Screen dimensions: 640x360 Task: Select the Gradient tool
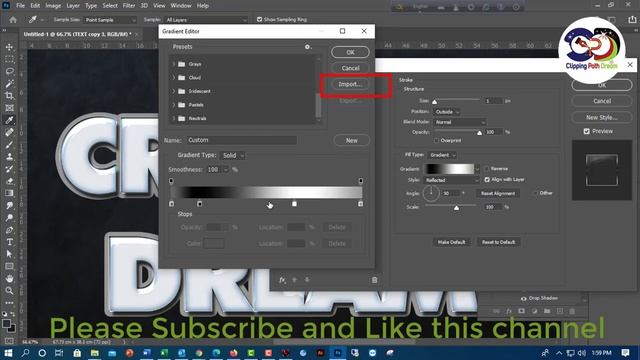9,193
